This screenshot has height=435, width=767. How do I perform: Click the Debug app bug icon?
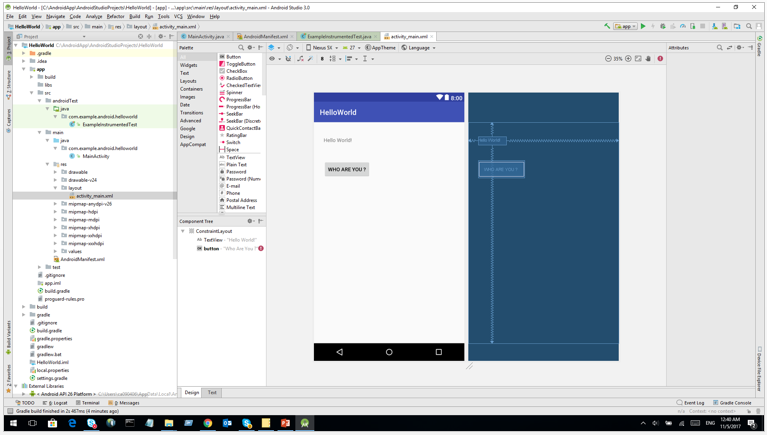coord(662,26)
